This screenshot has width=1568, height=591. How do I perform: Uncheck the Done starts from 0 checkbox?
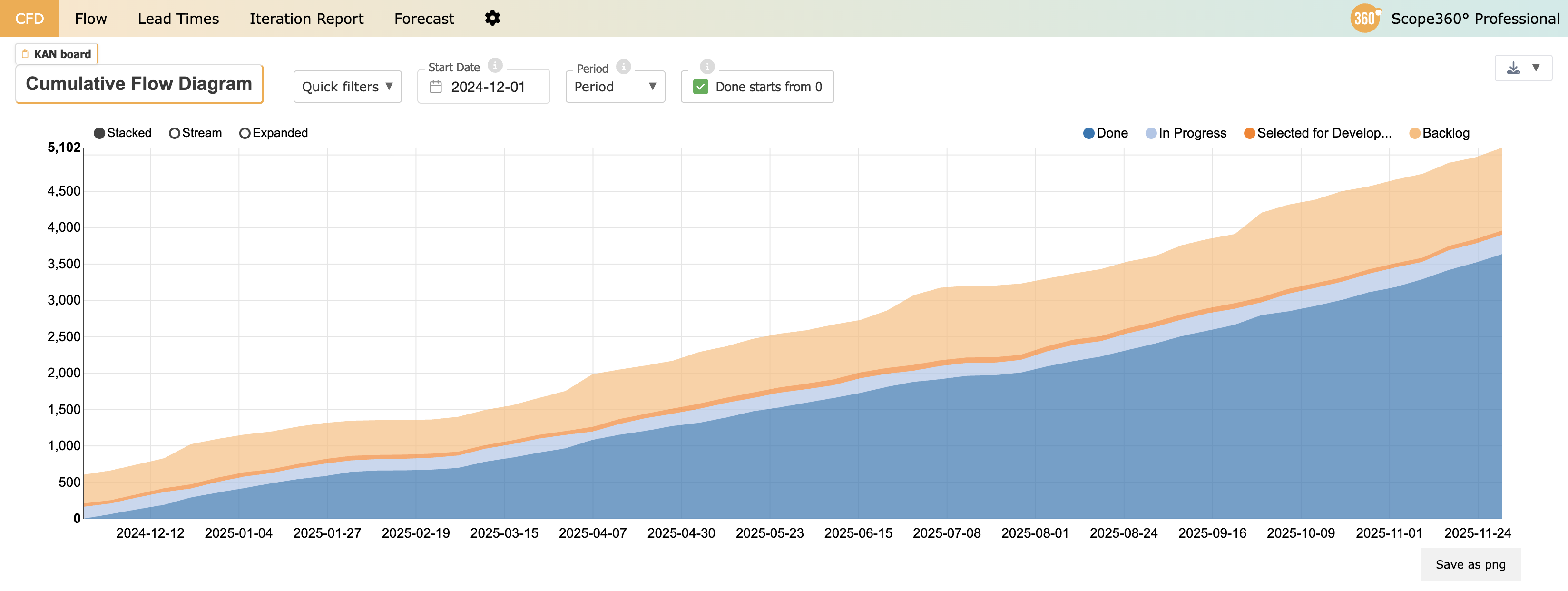click(701, 87)
